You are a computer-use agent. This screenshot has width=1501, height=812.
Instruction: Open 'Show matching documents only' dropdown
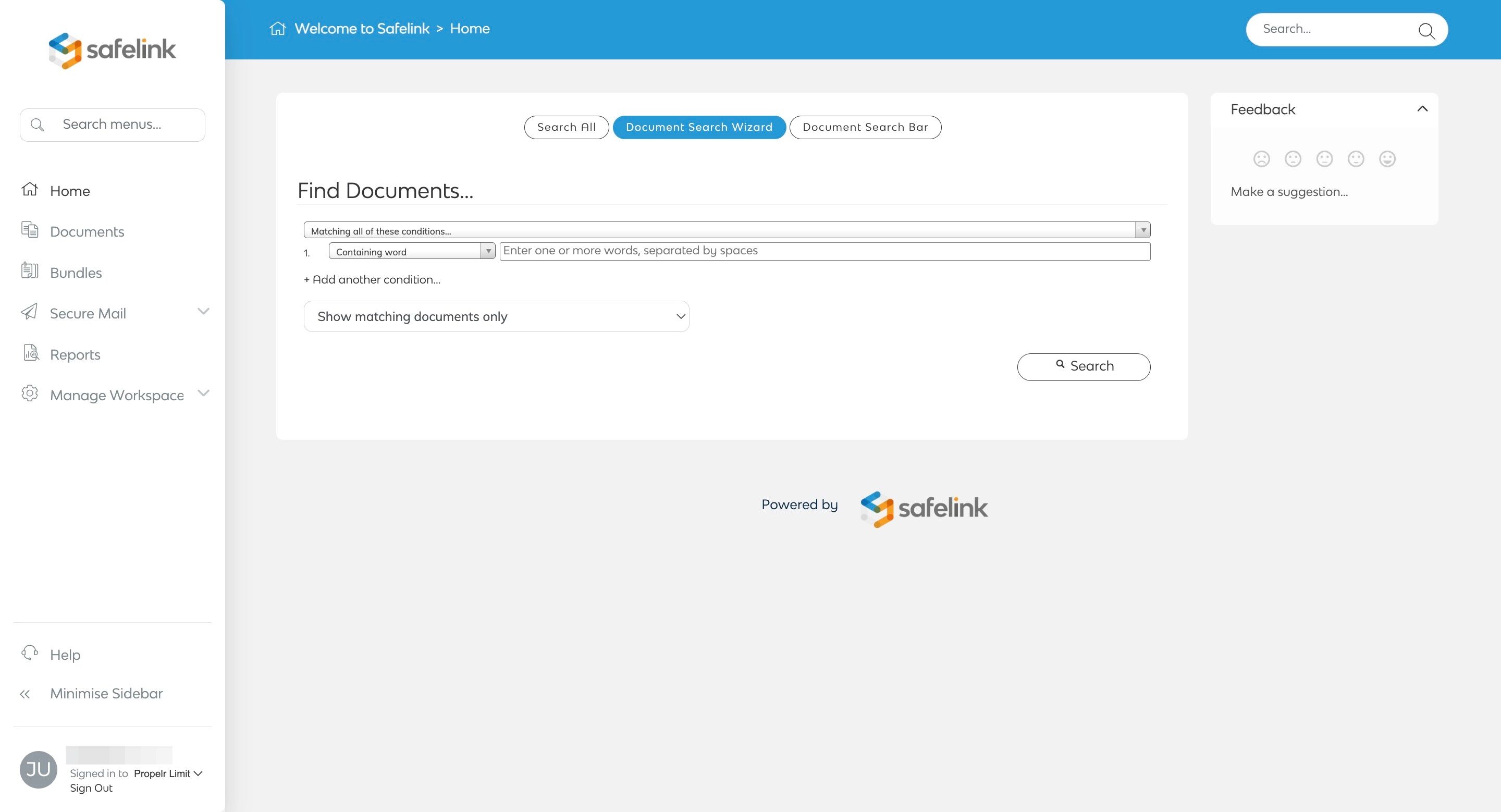[x=496, y=316]
